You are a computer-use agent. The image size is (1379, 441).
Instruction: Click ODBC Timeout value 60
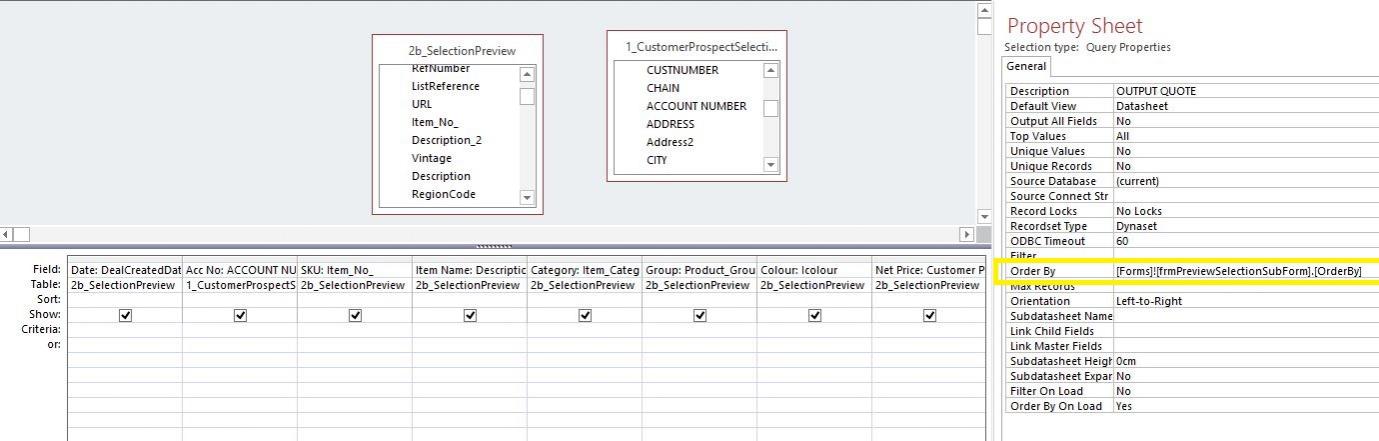point(1246,241)
